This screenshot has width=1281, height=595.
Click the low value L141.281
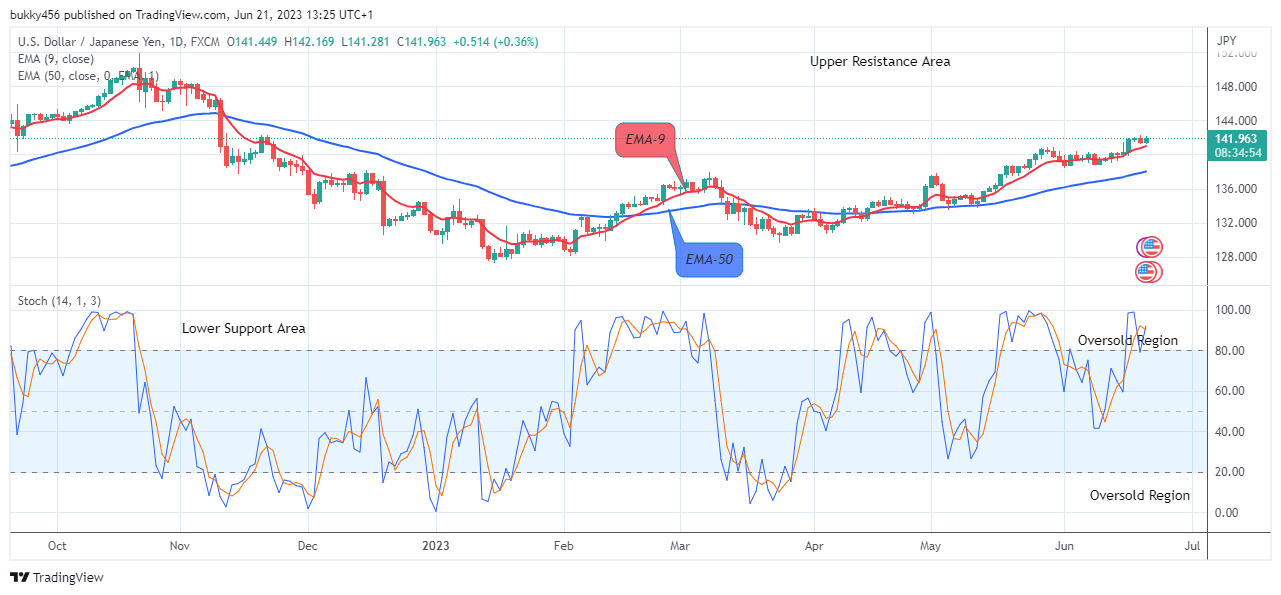point(366,42)
